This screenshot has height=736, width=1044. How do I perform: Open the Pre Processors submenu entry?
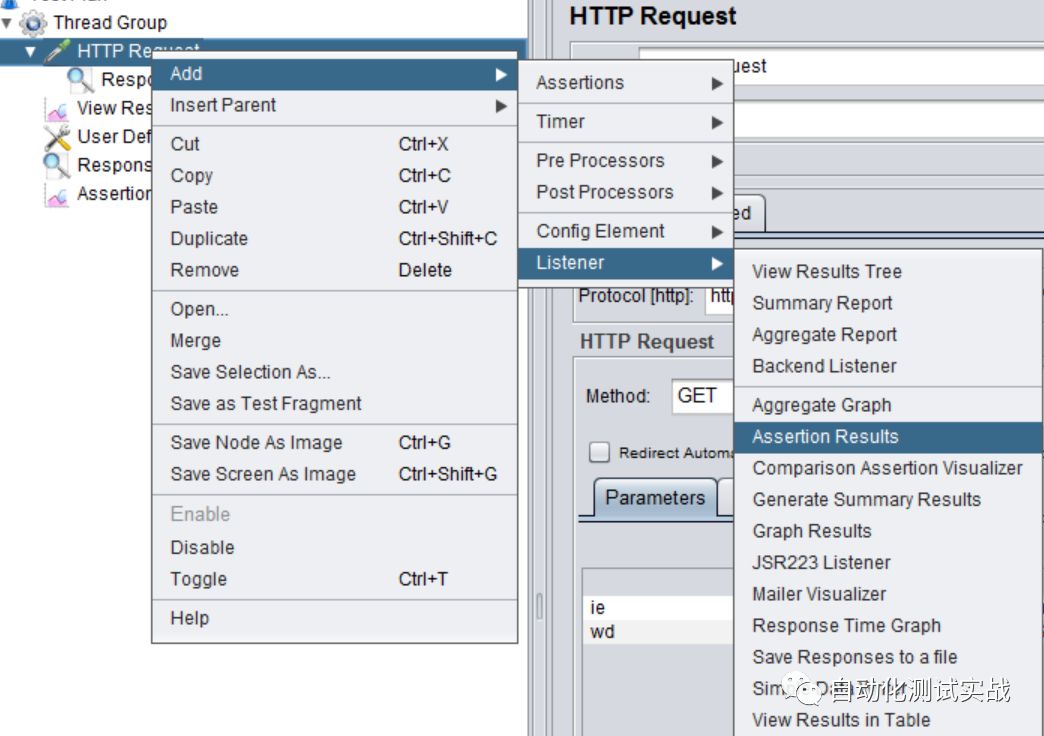(625, 161)
